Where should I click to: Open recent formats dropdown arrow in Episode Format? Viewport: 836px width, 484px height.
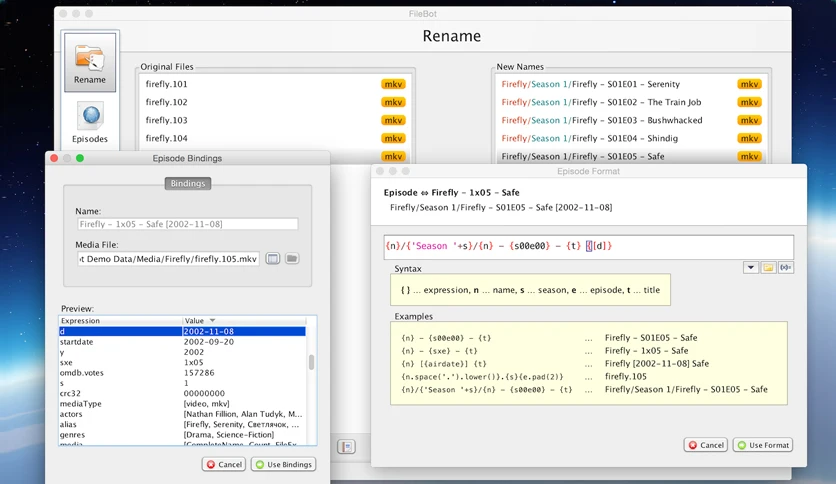click(751, 268)
